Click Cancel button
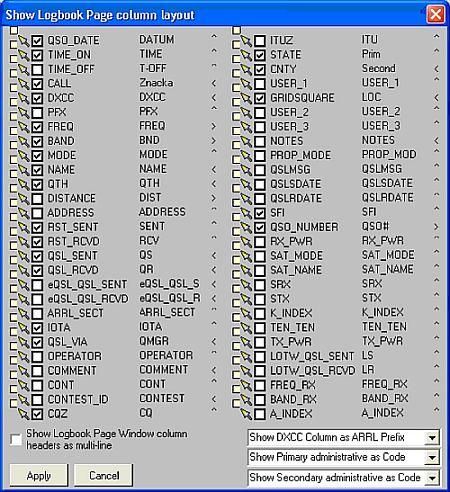Image resolution: width=450 pixels, height=492 pixels. tap(104, 475)
